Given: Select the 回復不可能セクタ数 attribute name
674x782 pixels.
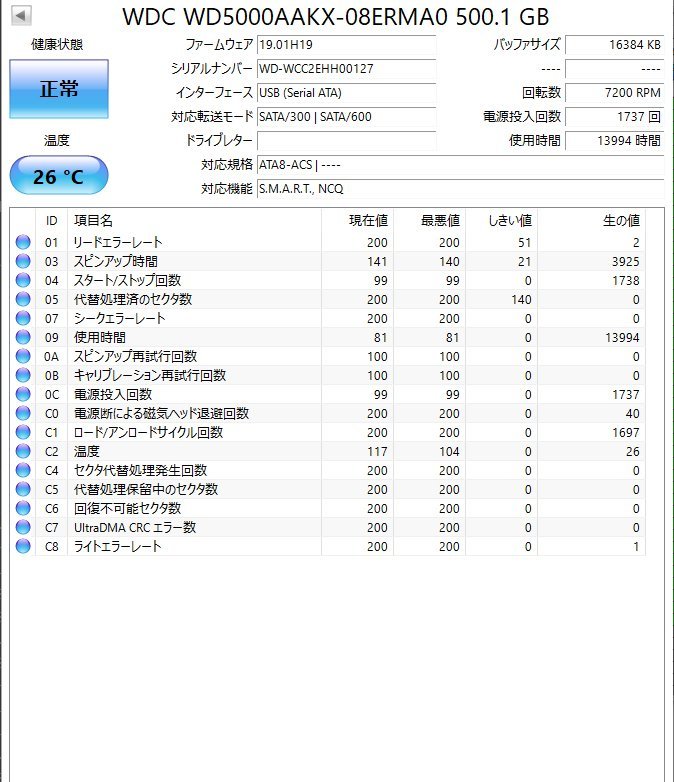Looking at the screenshot, I should coord(127,508).
